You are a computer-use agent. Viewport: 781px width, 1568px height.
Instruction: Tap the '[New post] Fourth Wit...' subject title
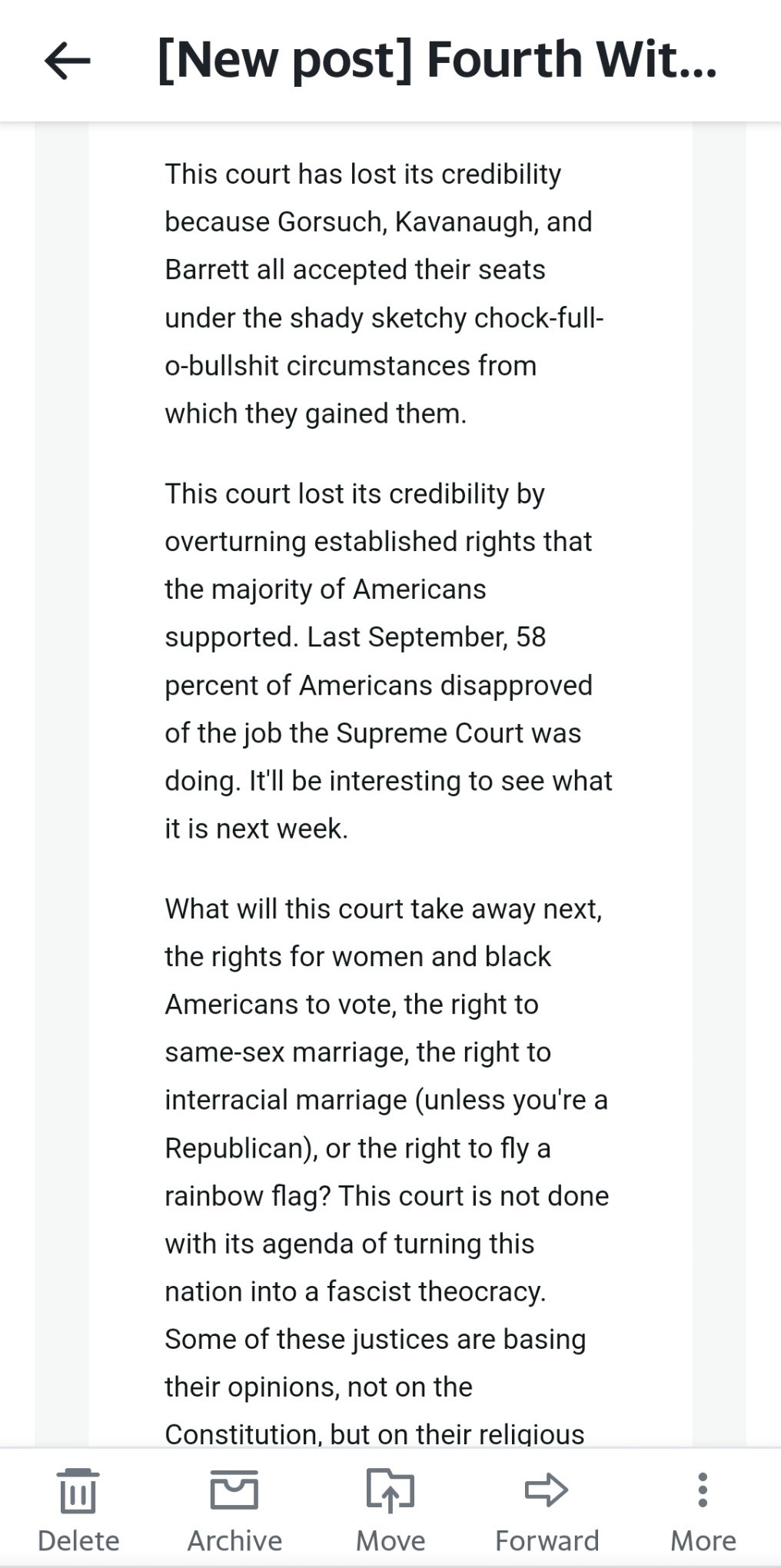click(x=437, y=61)
